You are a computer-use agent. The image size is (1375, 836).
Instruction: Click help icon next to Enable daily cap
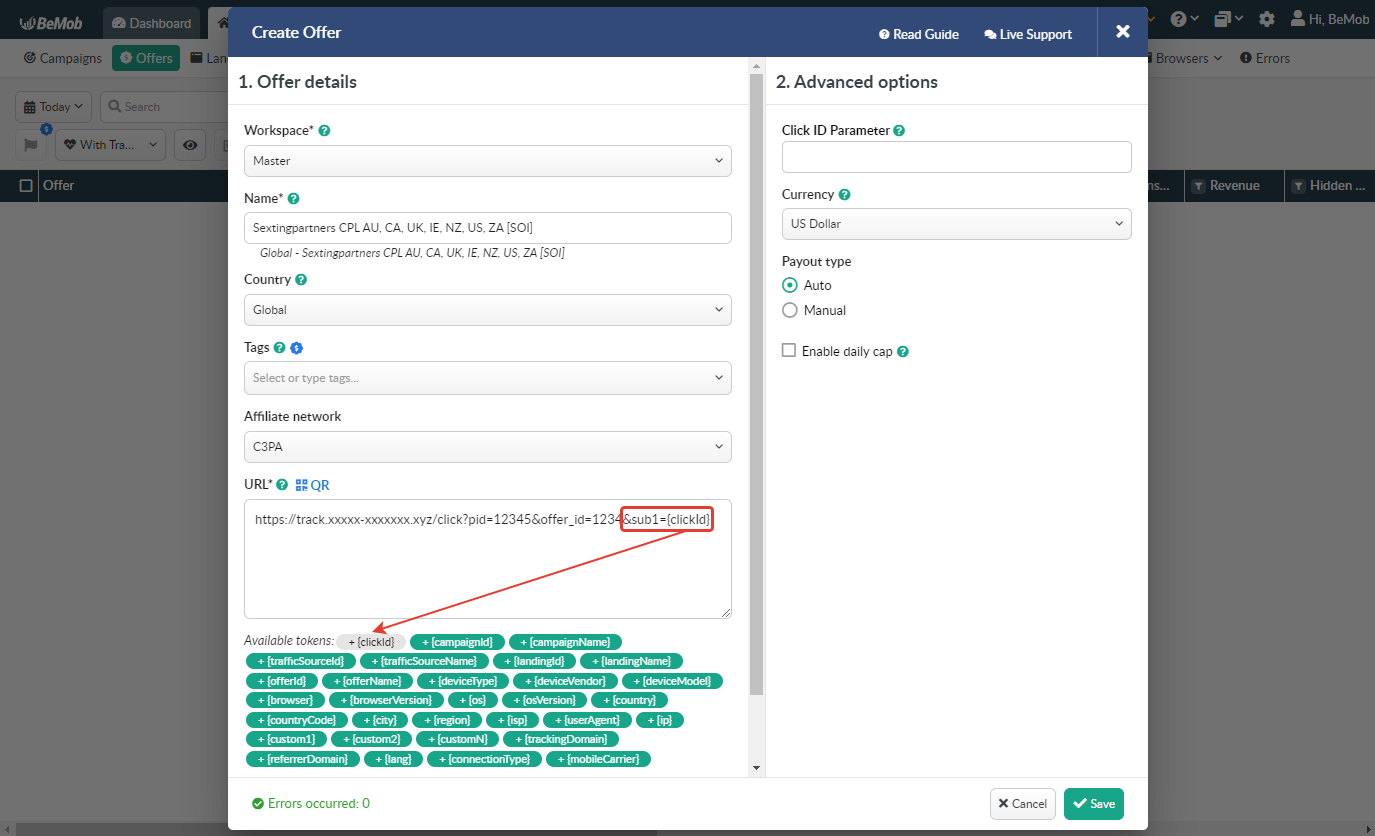click(x=903, y=352)
